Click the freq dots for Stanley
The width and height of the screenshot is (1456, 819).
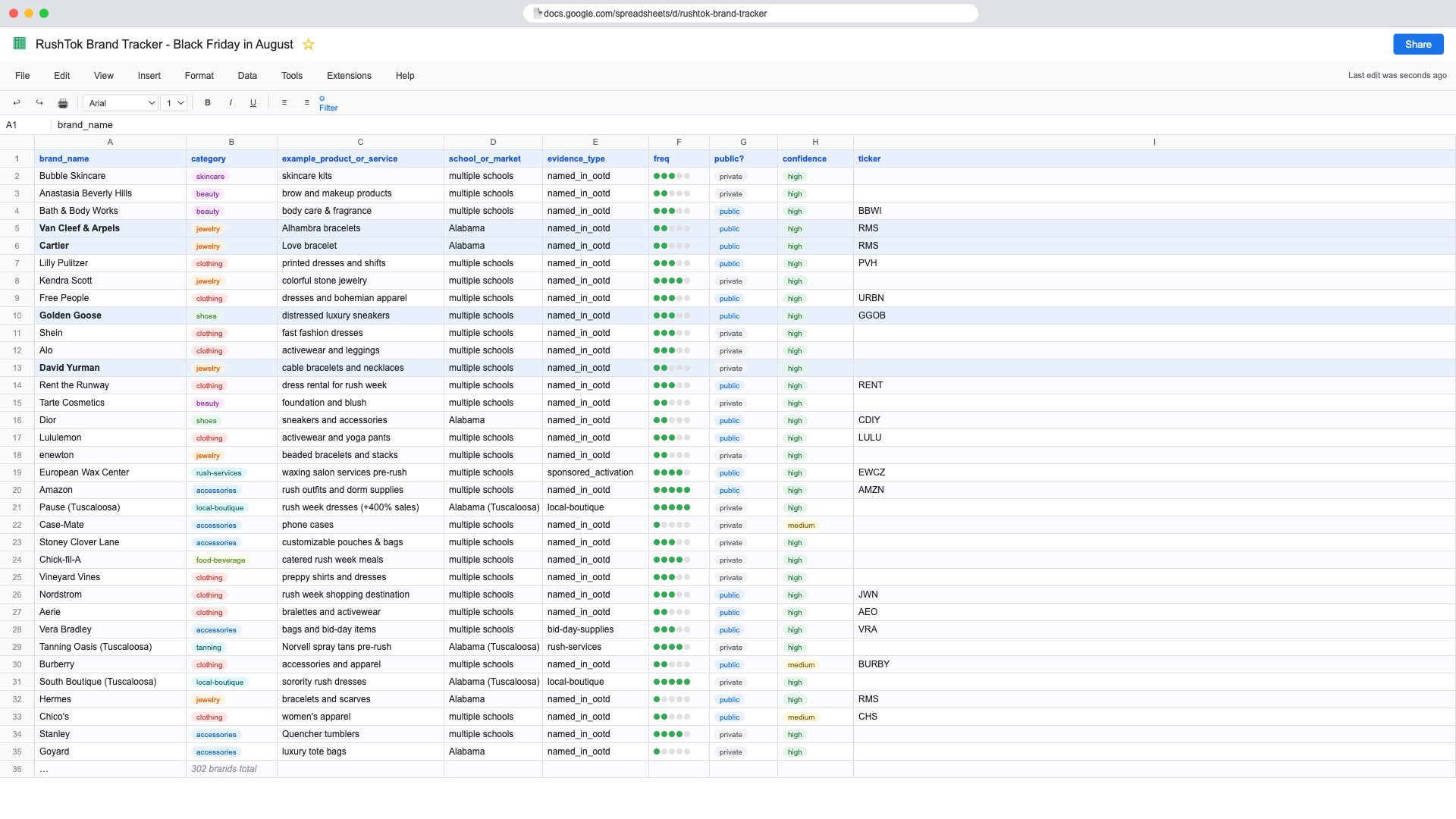[672, 734]
